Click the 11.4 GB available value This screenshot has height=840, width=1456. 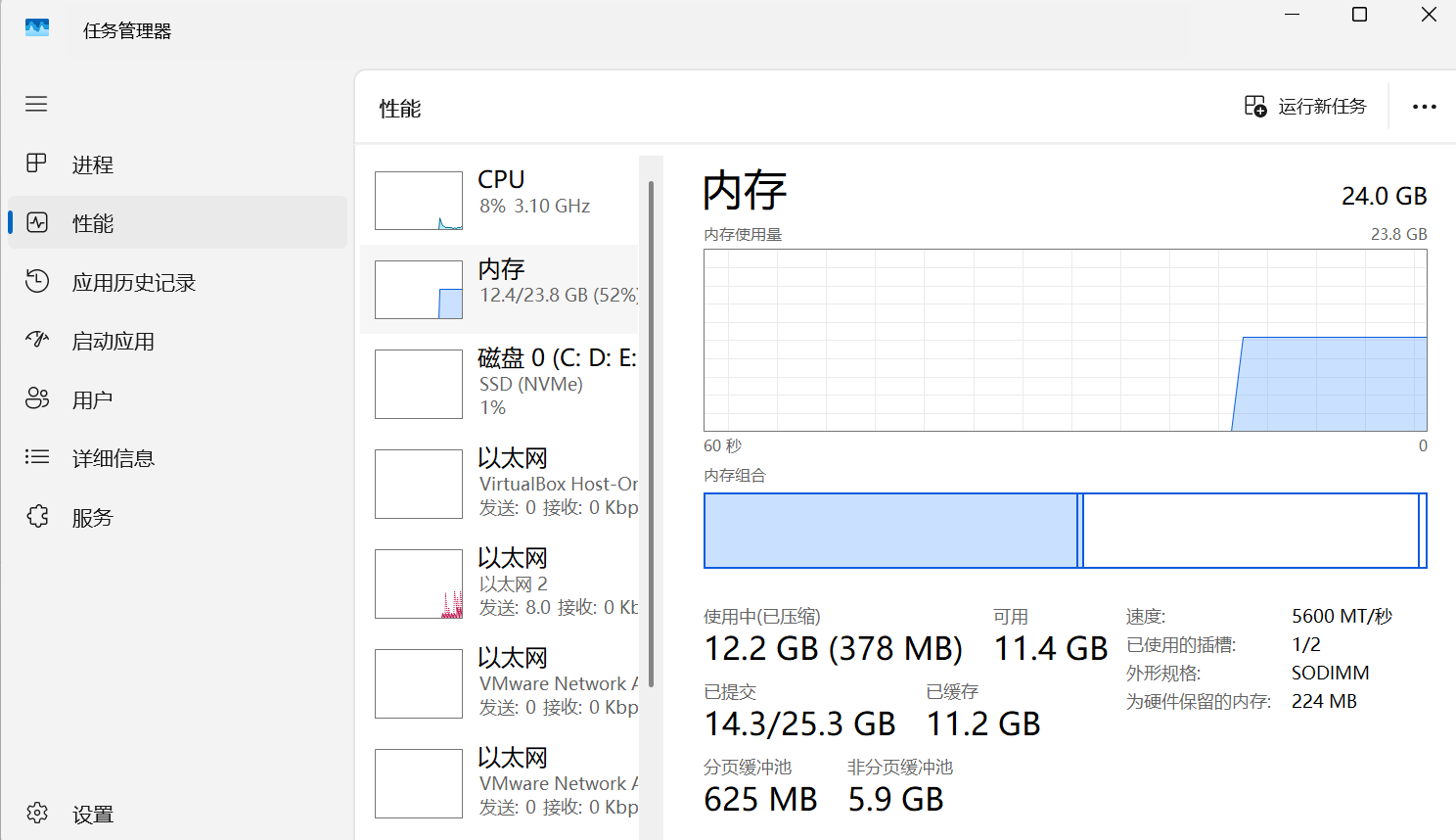[x=1051, y=648]
